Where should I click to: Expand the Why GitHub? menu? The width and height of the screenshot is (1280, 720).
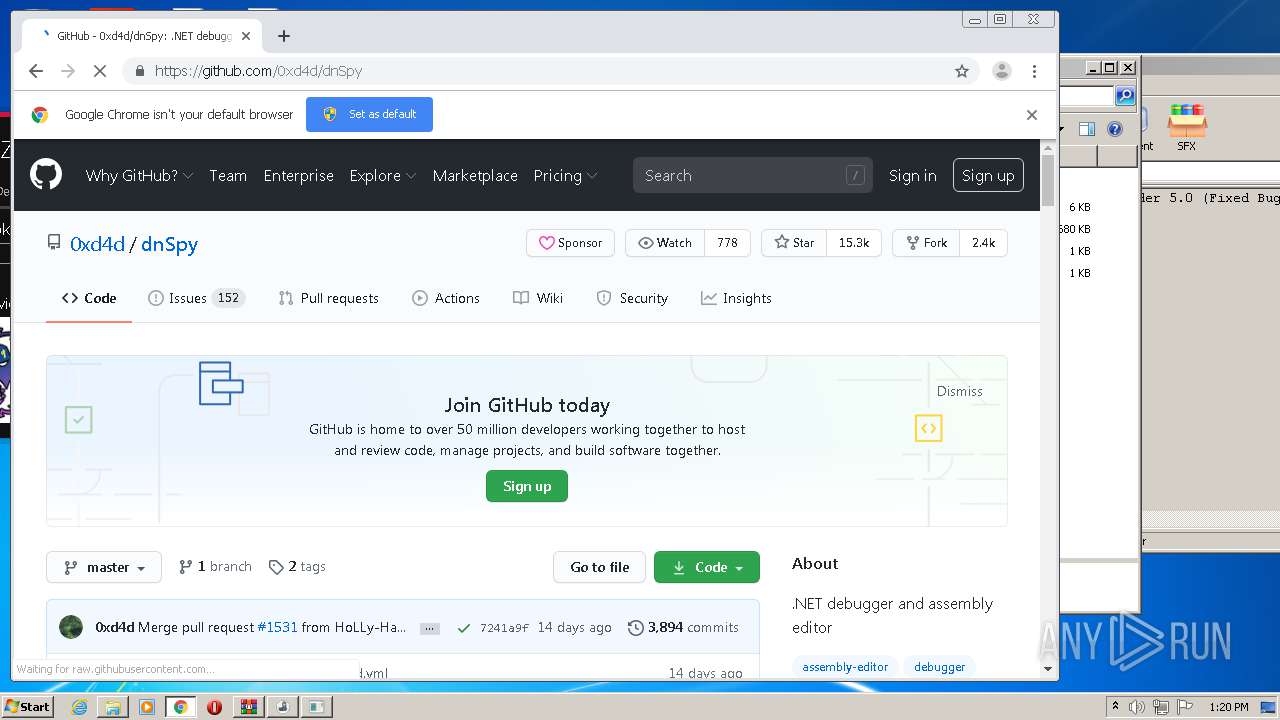coord(139,175)
